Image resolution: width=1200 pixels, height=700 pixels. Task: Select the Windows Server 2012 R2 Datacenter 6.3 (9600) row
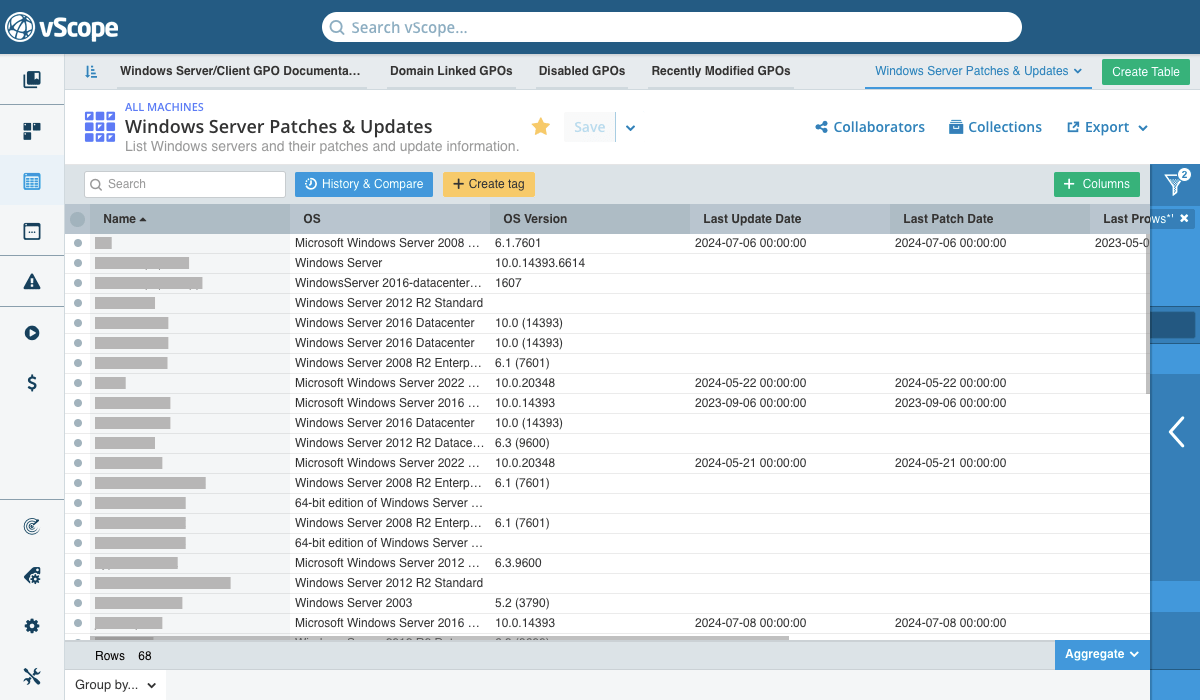click(x=78, y=443)
